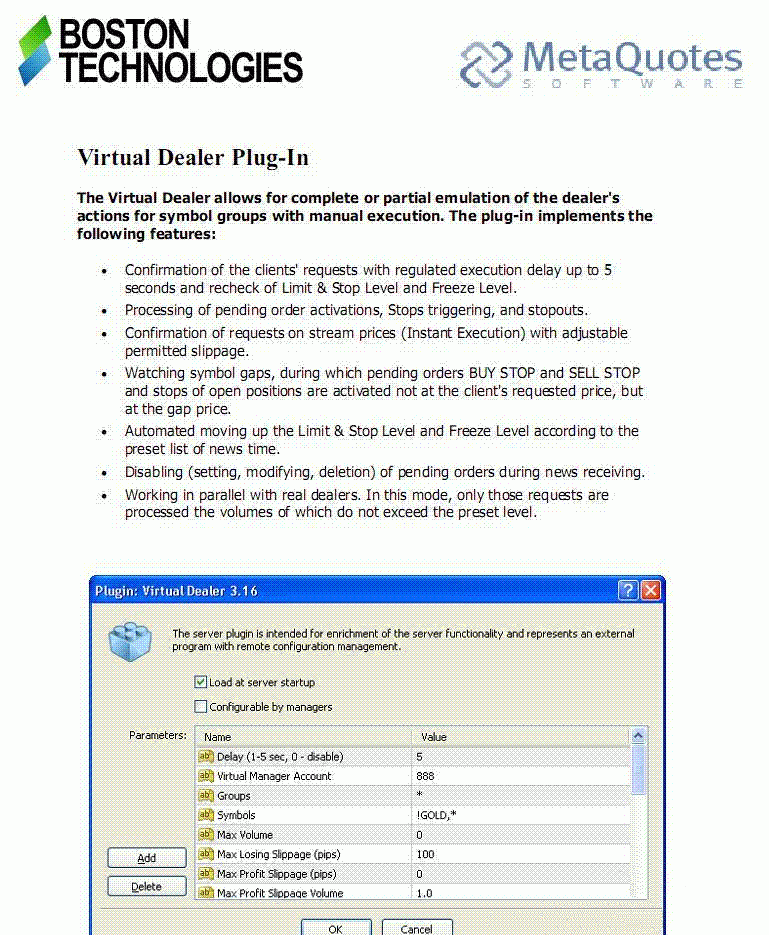
Task: Click the dialog's Help question mark button
Action: 628,591
